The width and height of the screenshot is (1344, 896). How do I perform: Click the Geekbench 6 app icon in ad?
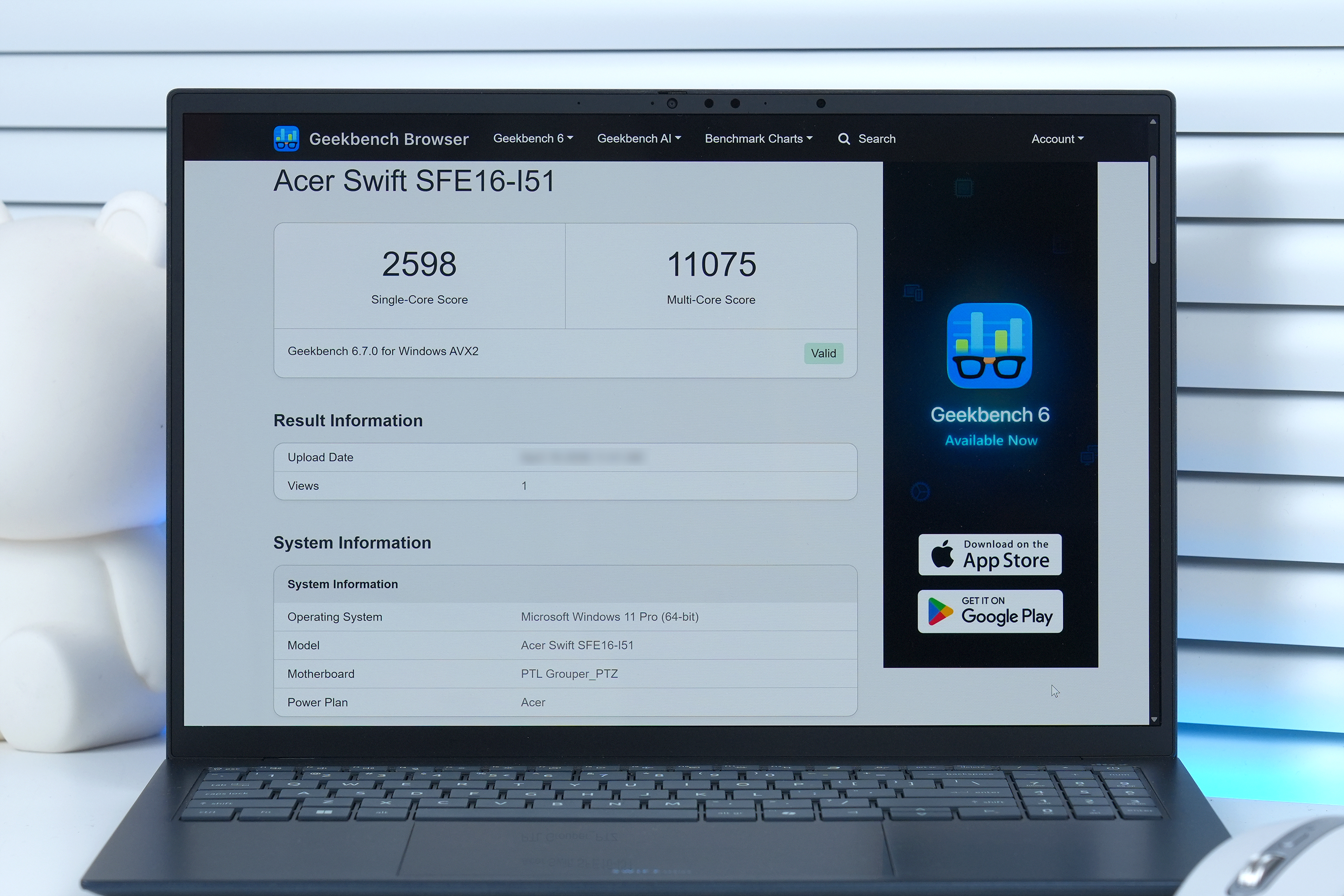pyautogui.click(x=989, y=346)
